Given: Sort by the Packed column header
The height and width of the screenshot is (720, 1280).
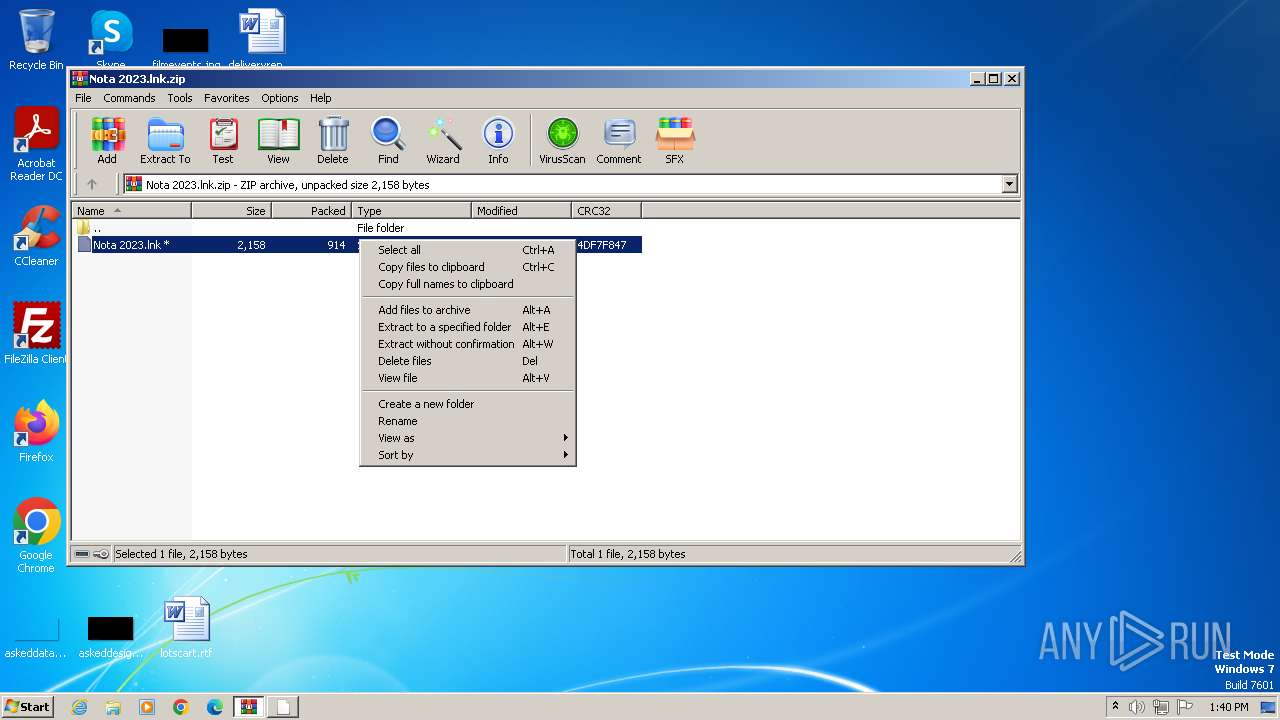Looking at the screenshot, I should click(311, 211).
